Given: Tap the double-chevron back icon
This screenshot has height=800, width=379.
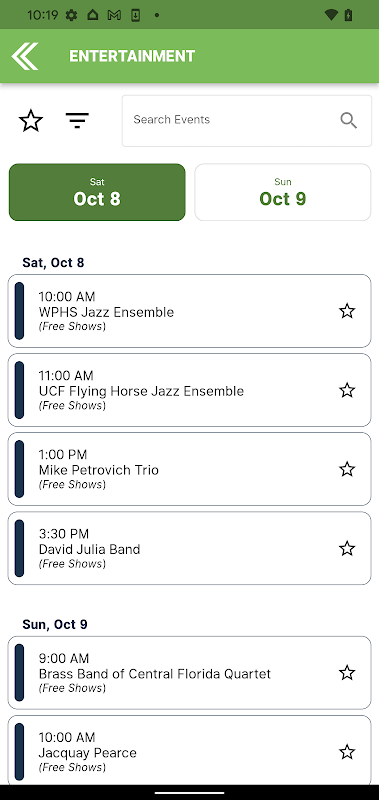Looking at the screenshot, I should click(25, 56).
